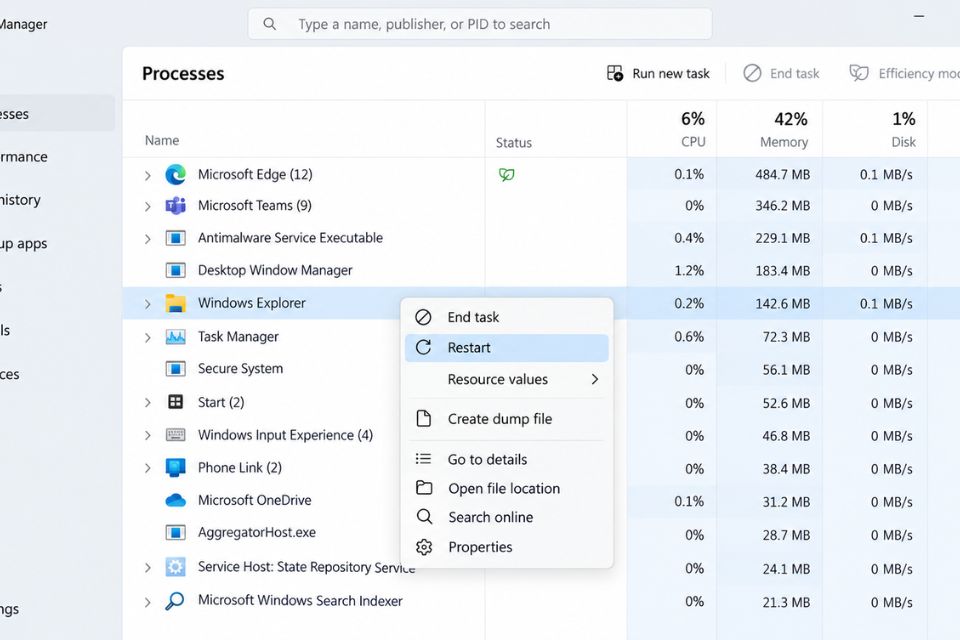
Task: Sort processes by Memory column header
Action: 770,129
